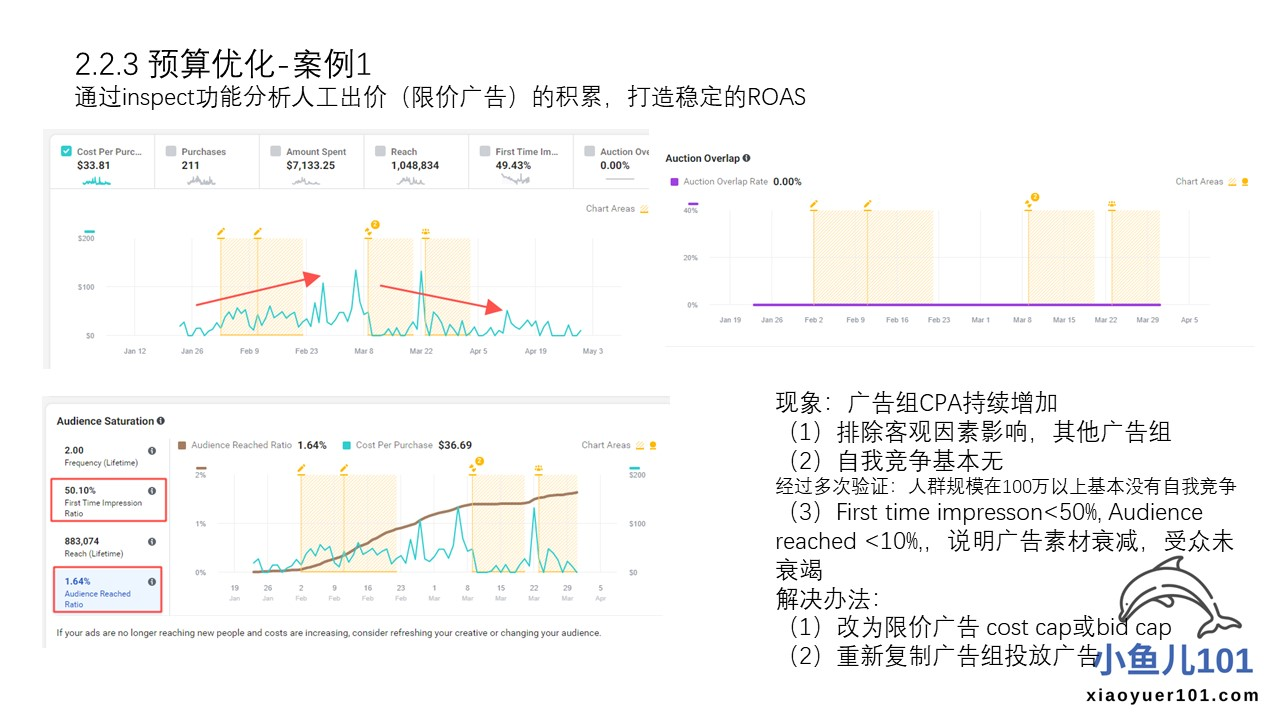Click the purple Auction Overlap Rate swatch
1280x720 pixels.
point(674,182)
